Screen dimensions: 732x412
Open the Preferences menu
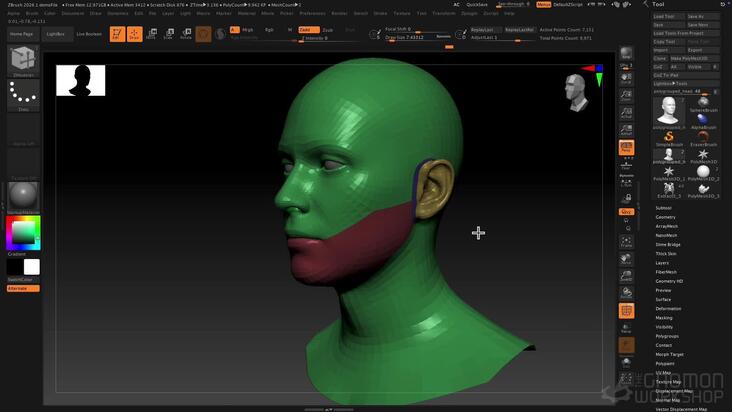coord(312,14)
